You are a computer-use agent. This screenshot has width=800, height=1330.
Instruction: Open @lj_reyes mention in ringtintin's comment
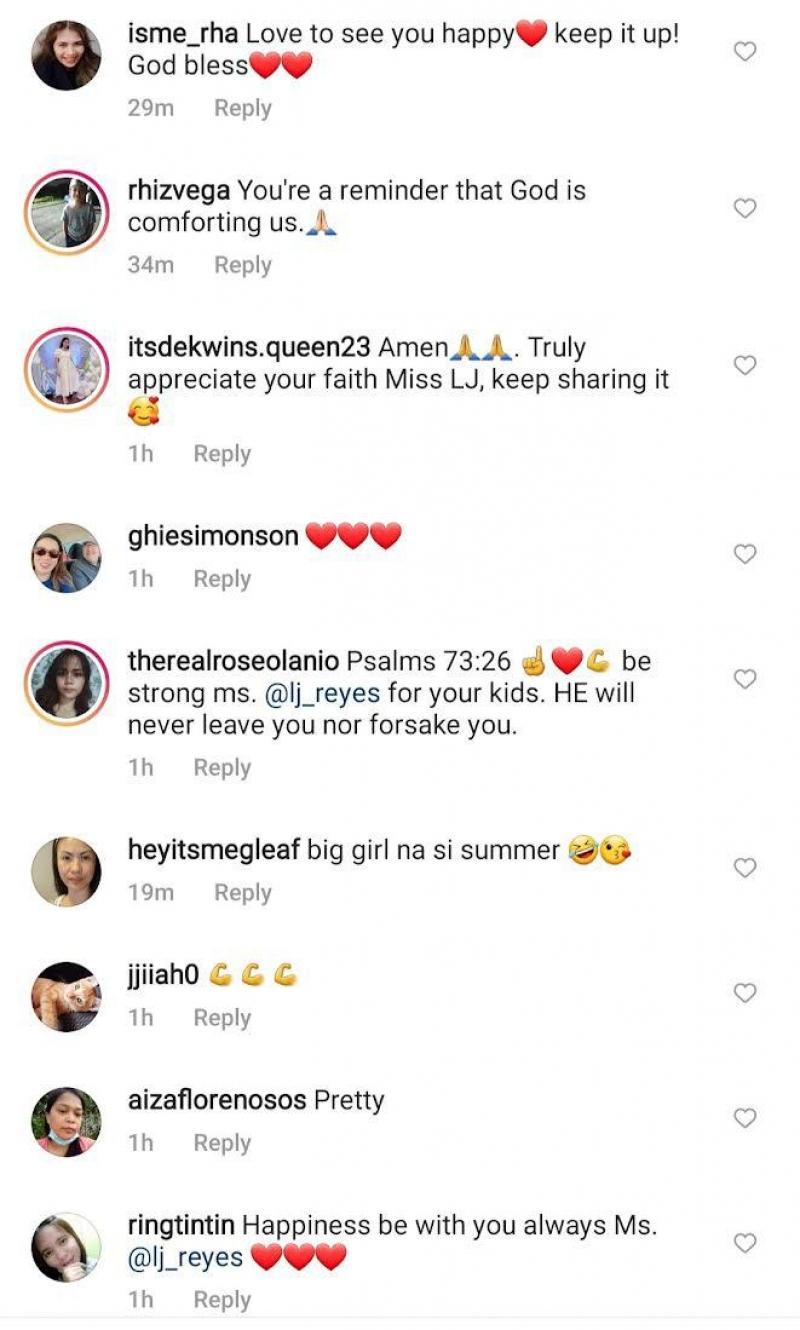coord(185,1257)
